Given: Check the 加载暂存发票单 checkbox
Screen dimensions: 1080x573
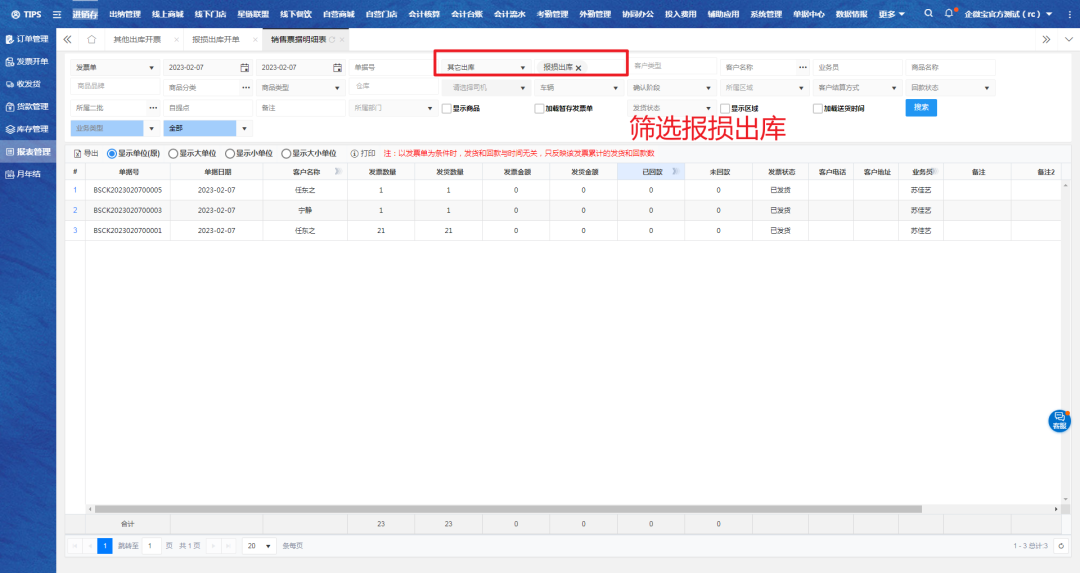Looking at the screenshot, I should (x=539, y=108).
